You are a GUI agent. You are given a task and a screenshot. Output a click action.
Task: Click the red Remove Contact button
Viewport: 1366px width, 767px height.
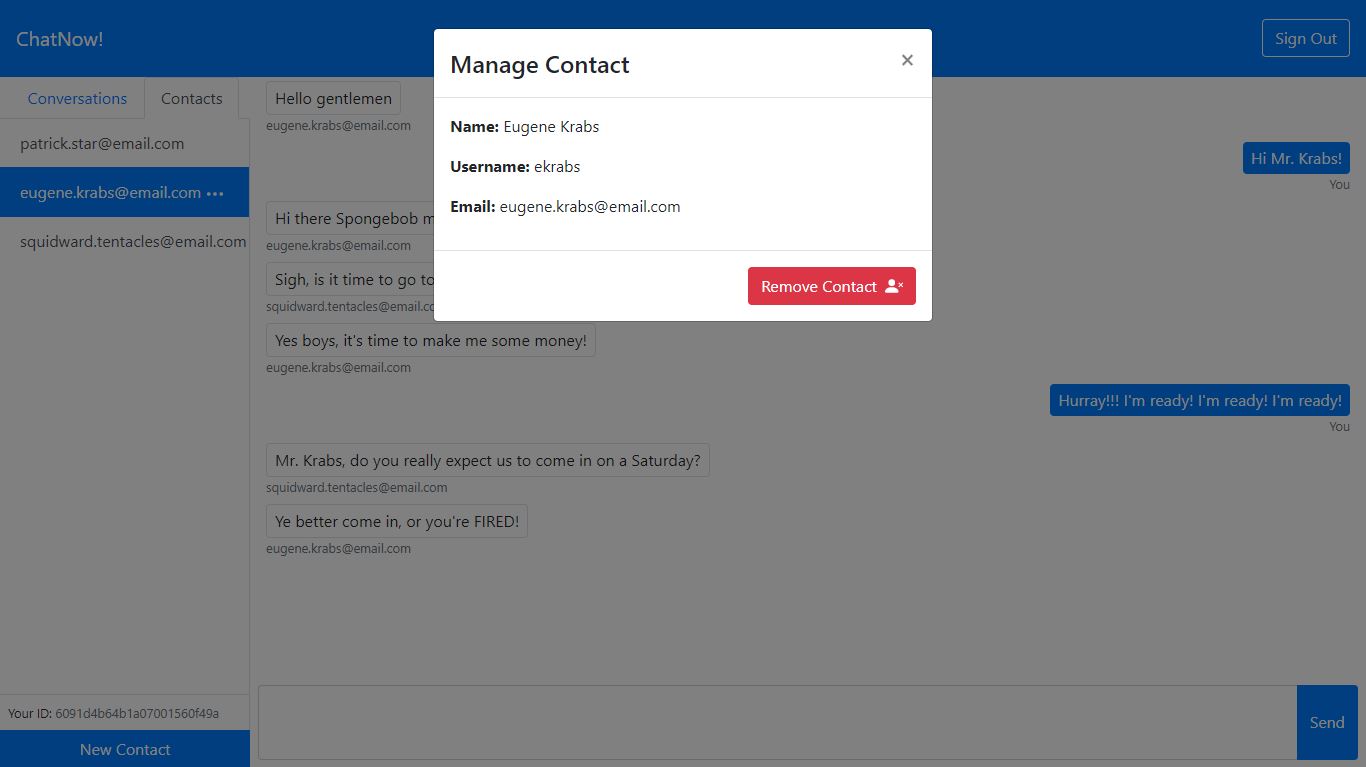(832, 286)
